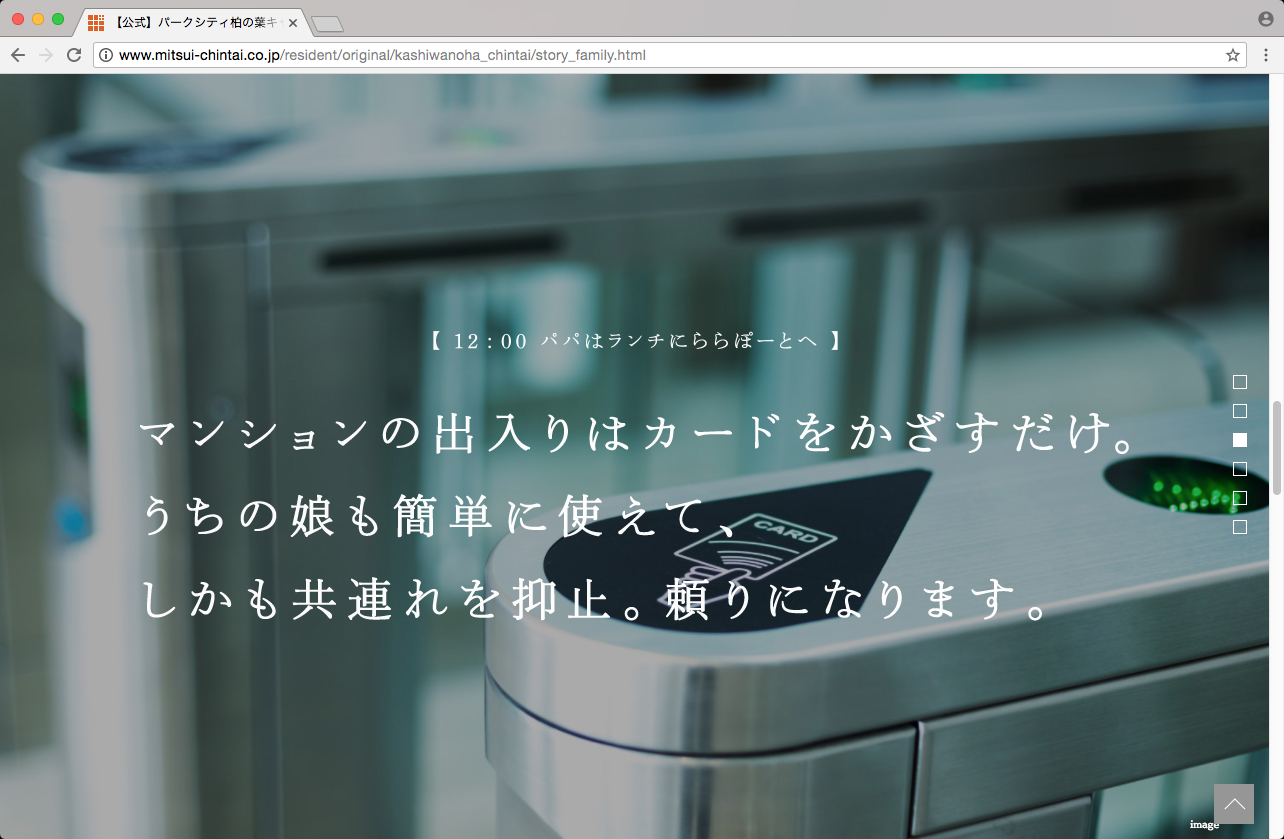This screenshot has height=839, width=1284.
Task: View site information icon in address bar
Action: coord(106,55)
